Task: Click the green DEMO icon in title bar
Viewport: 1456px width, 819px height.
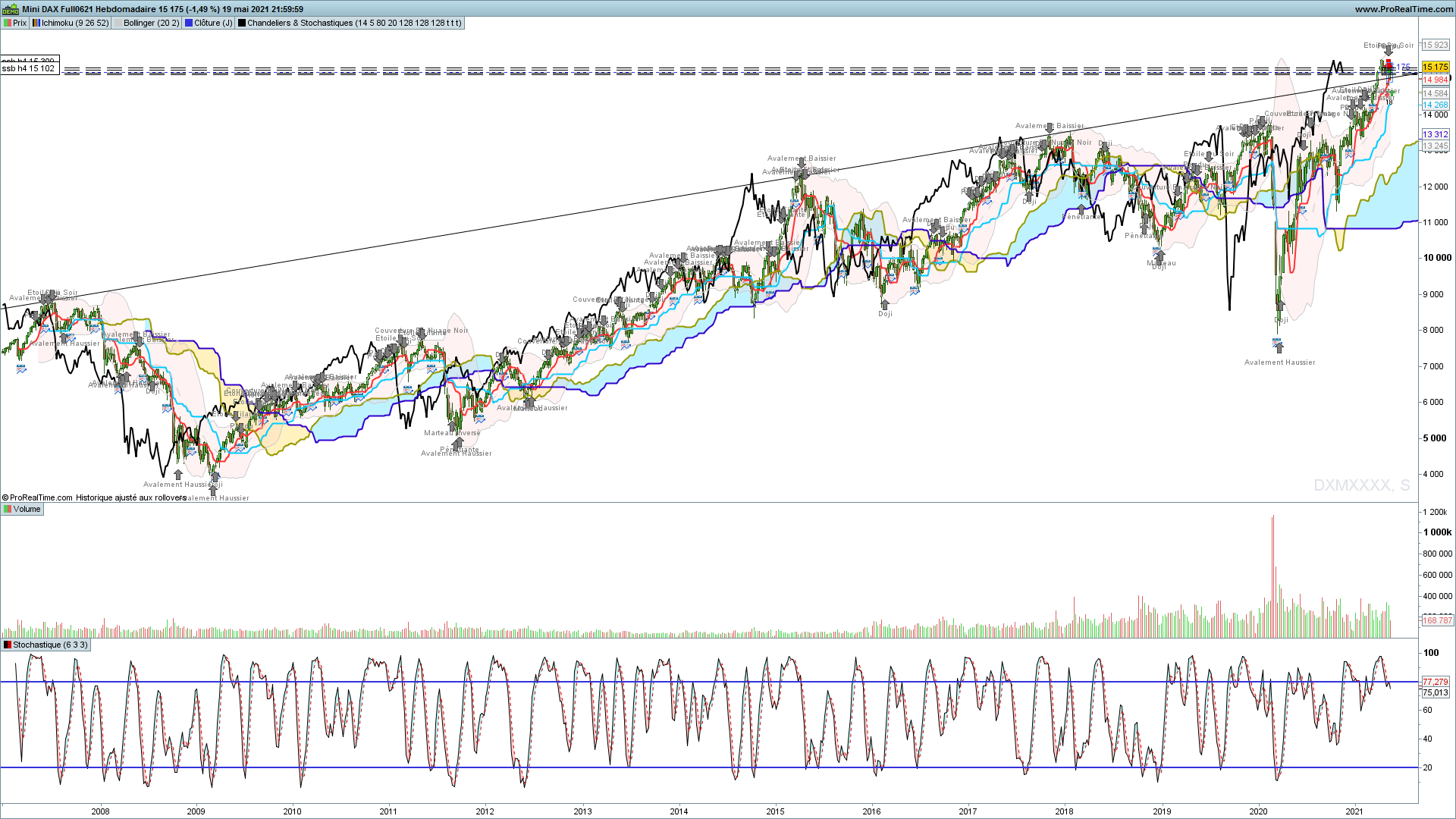Action: click(11, 9)
